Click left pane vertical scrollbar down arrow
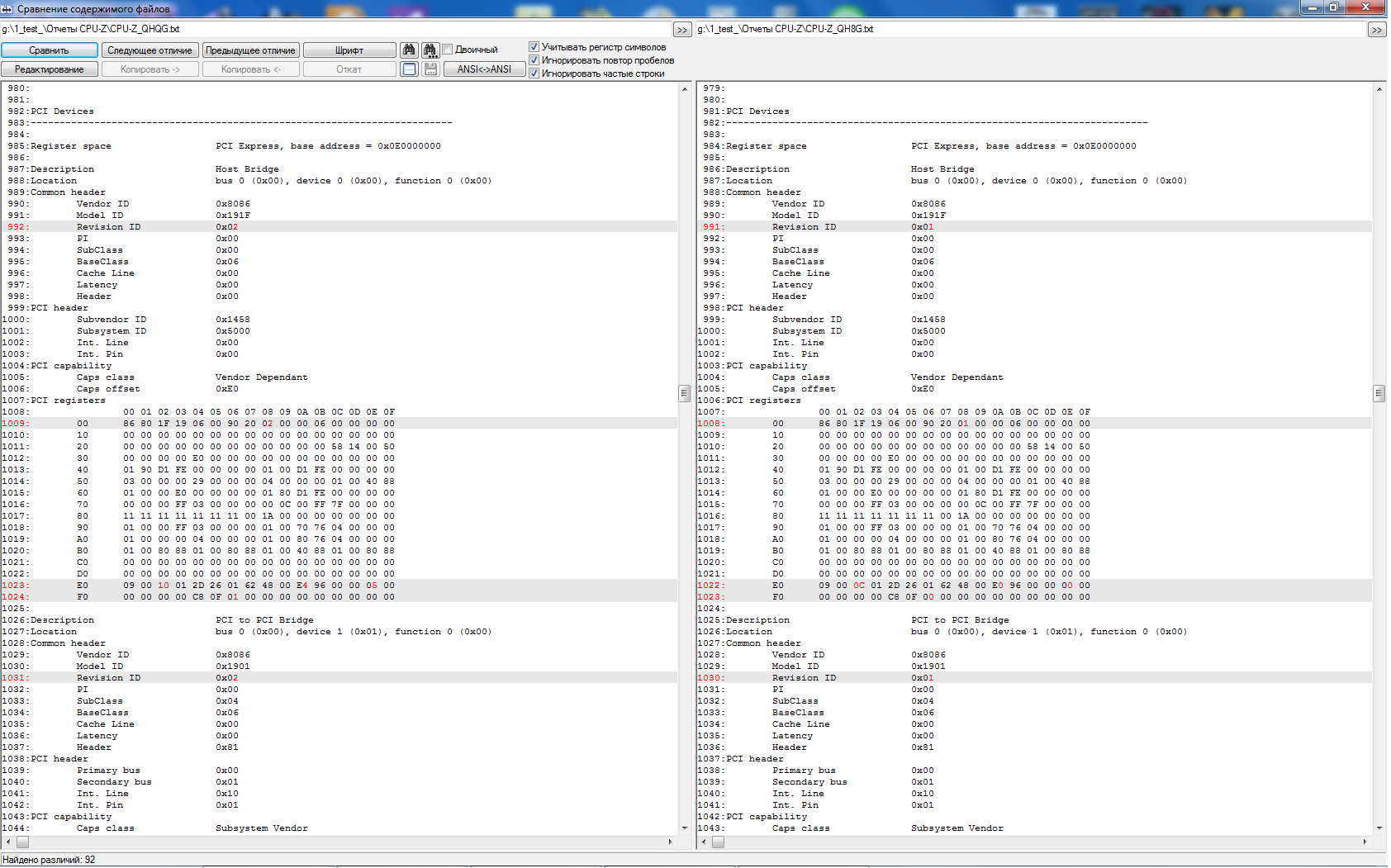This screenshot has width=1391, height=868. click(x=685, y=828)
